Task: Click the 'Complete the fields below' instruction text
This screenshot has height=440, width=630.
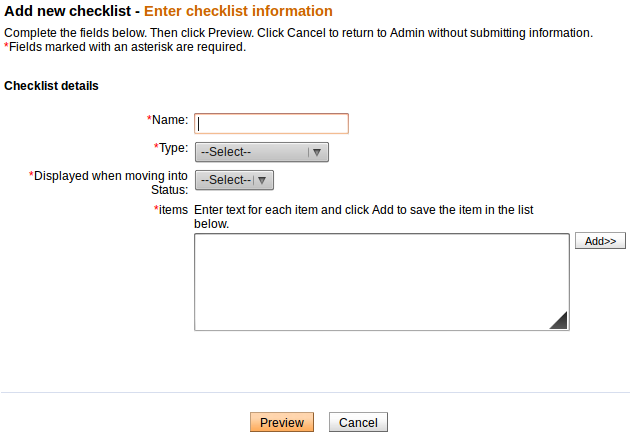Action: 298,33
